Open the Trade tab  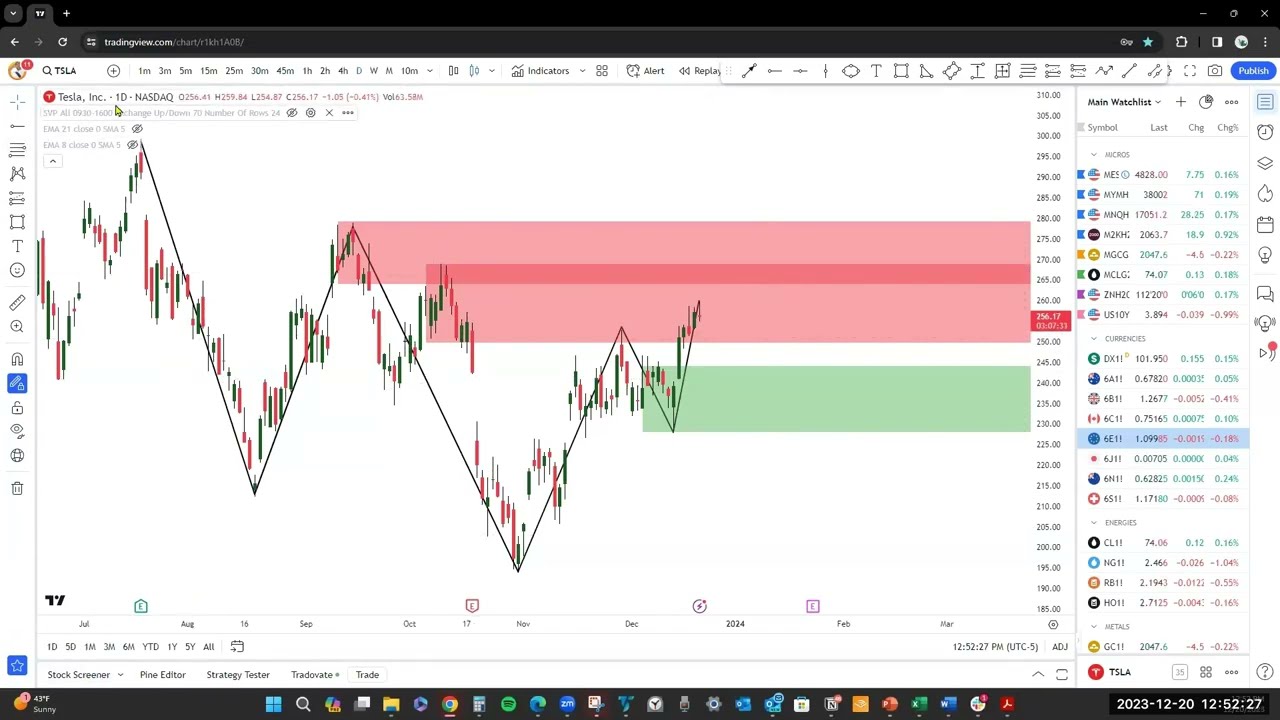[x=367, y=675]
